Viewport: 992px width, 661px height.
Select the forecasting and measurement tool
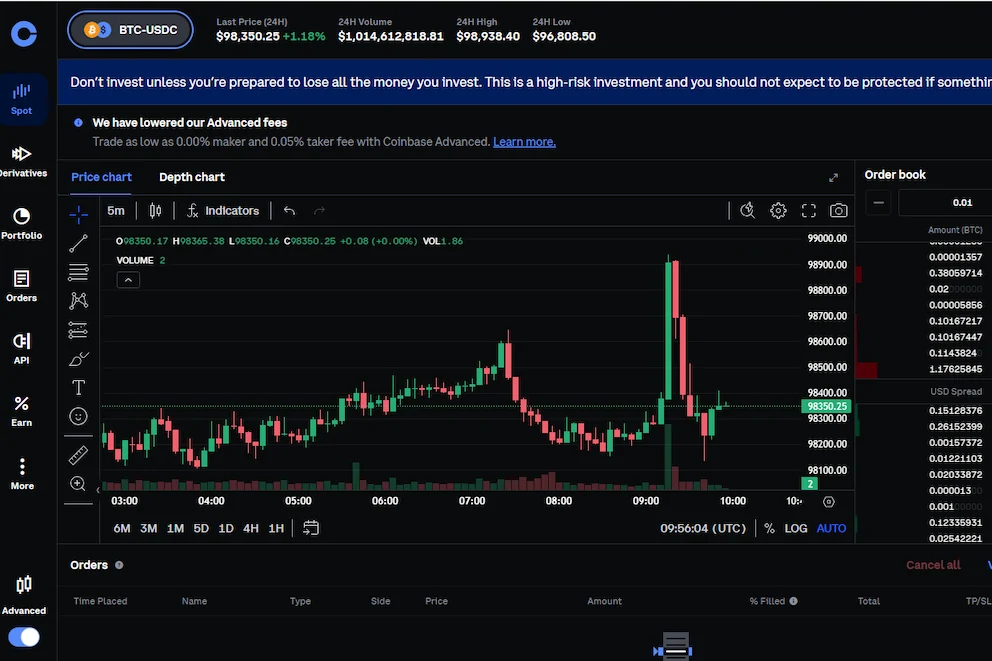(78, 330)
